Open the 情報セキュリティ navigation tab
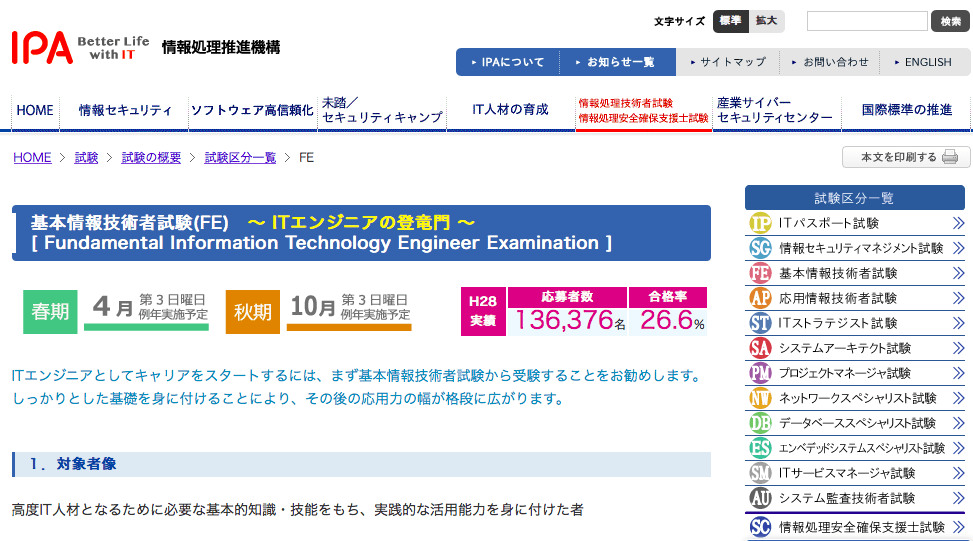Screen dimensions: 973x541 click(x=125, y=111)
